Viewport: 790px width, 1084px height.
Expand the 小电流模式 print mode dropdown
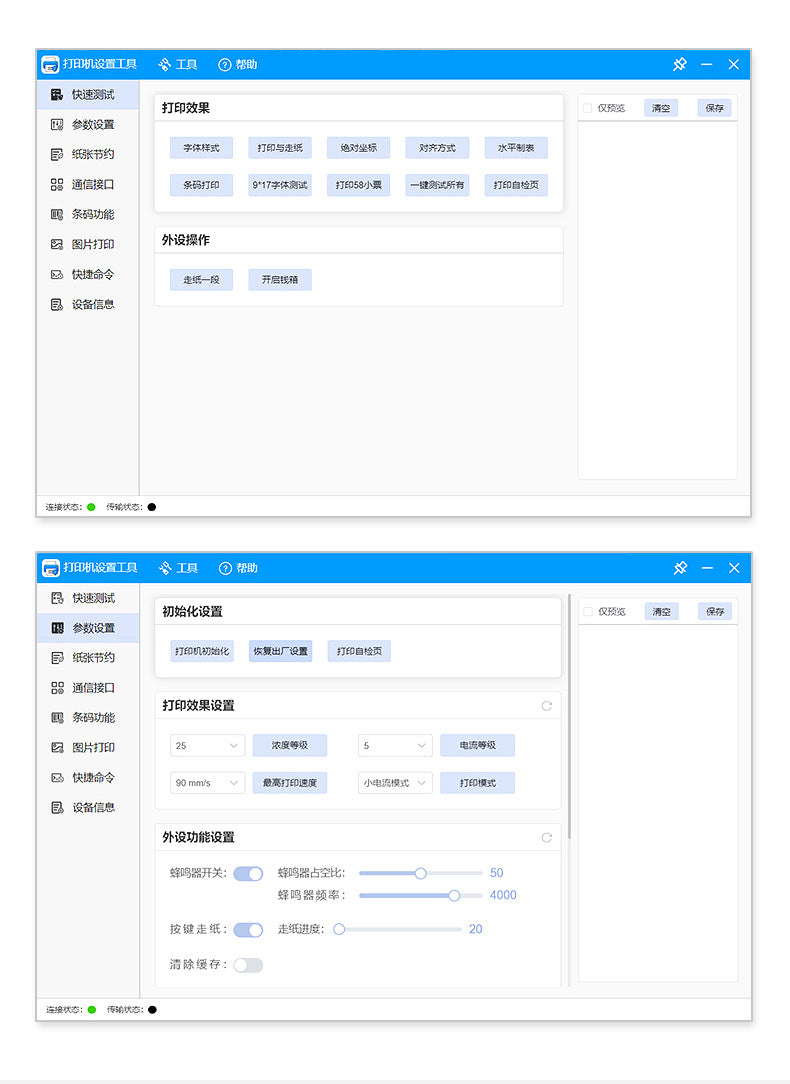coord(395,783)
